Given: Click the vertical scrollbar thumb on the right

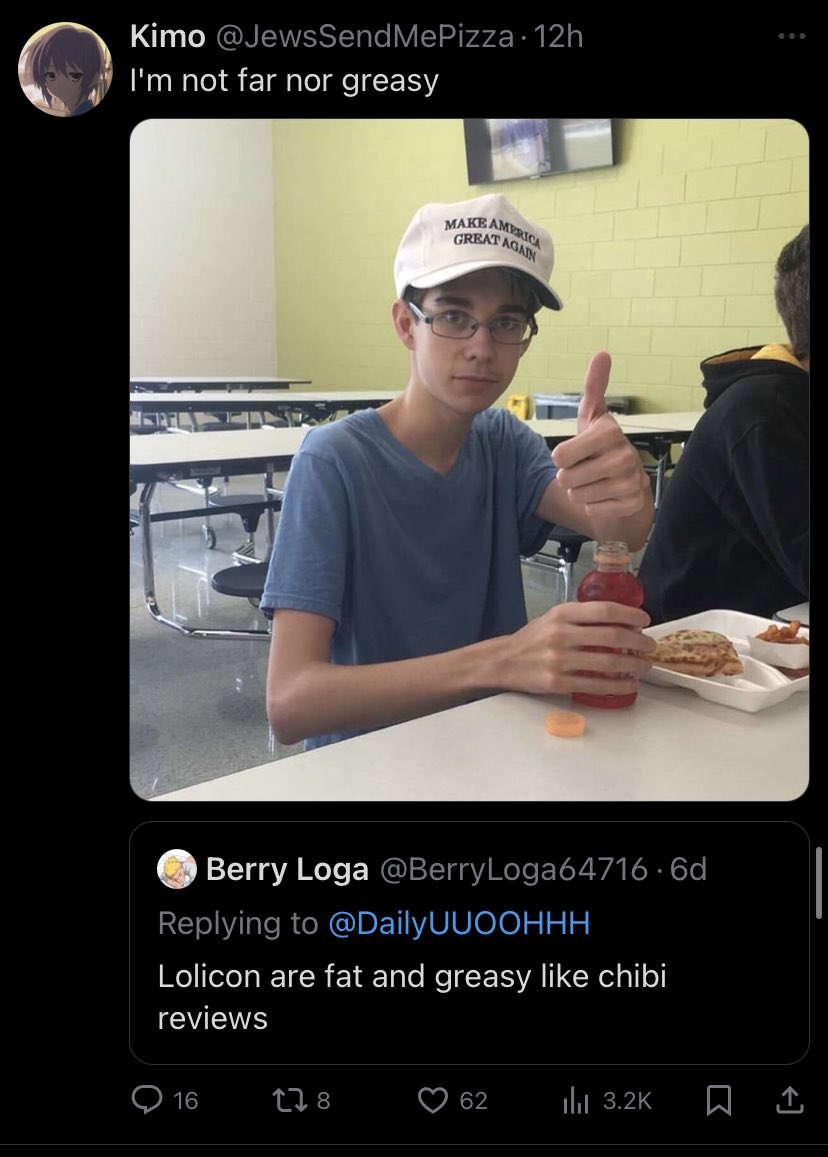Looking at the screenshot, I should tap(818, 883).
